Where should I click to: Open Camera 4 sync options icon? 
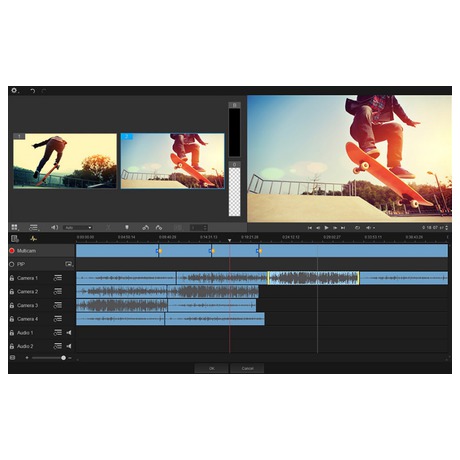58,319
